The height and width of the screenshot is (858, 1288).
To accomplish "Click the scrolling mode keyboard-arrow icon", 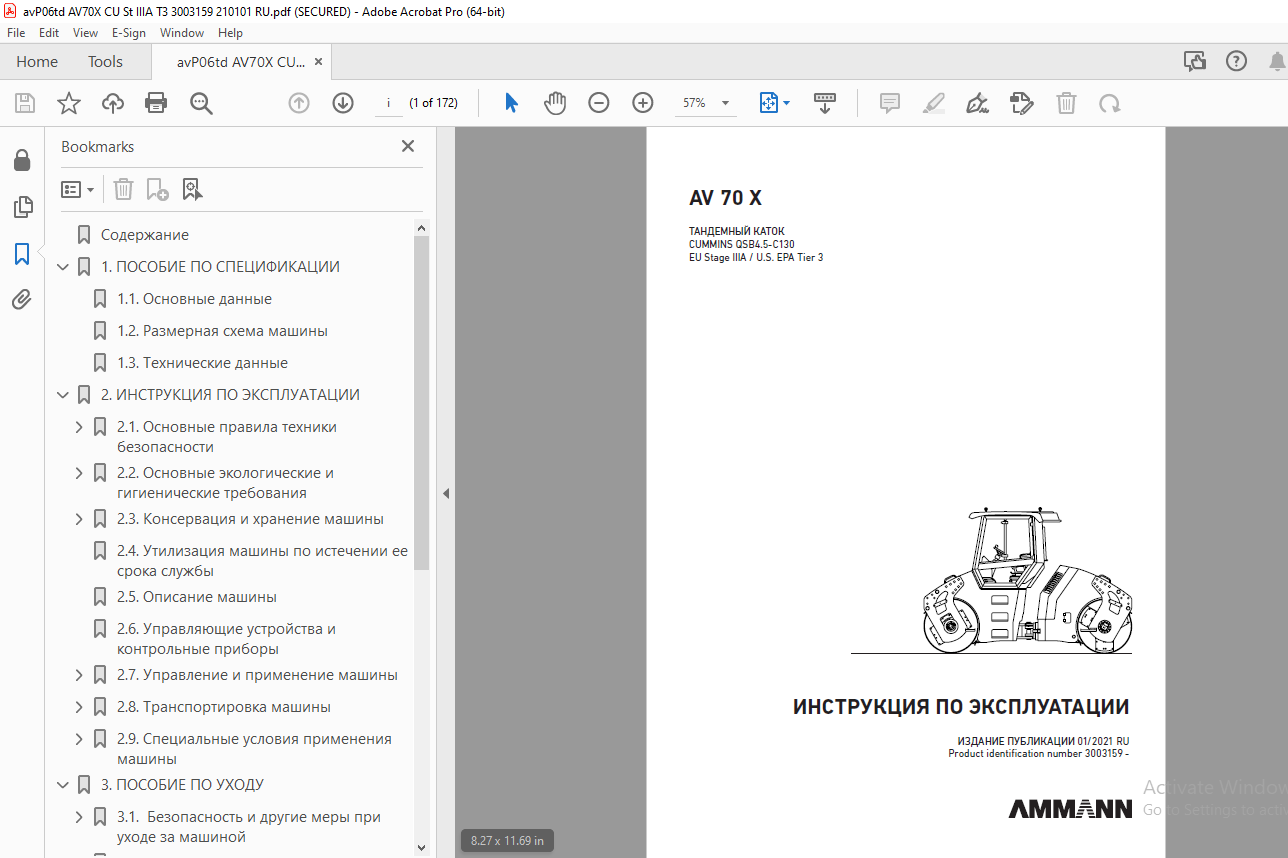I will [825, 103].
